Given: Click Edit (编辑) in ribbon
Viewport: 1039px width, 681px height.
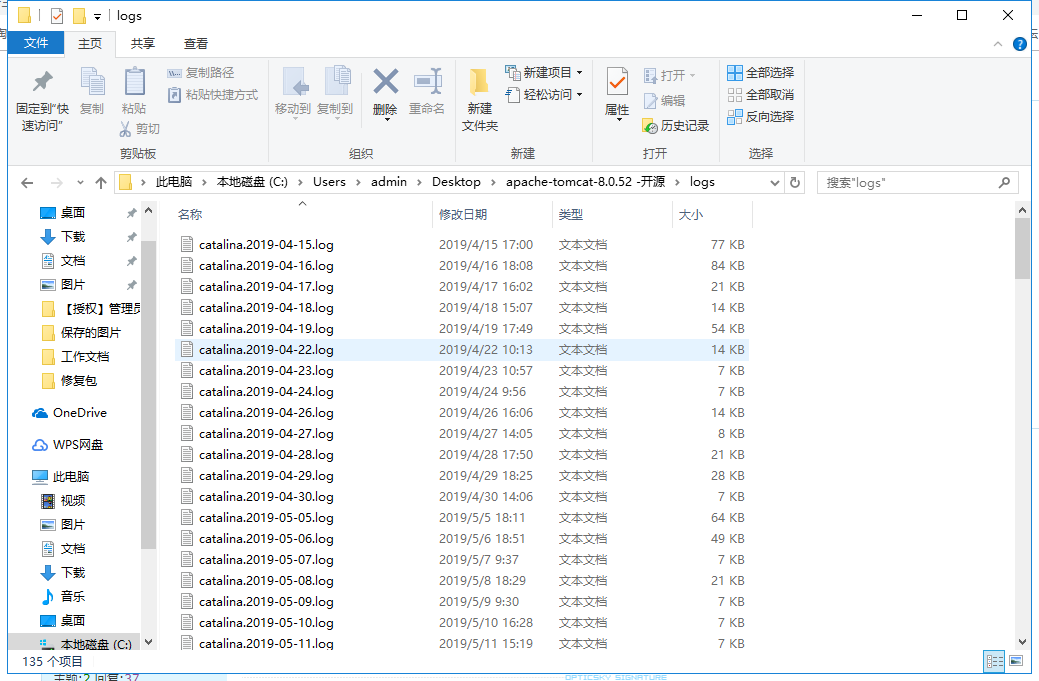Looking at the screenshot, I should [665, 101].
